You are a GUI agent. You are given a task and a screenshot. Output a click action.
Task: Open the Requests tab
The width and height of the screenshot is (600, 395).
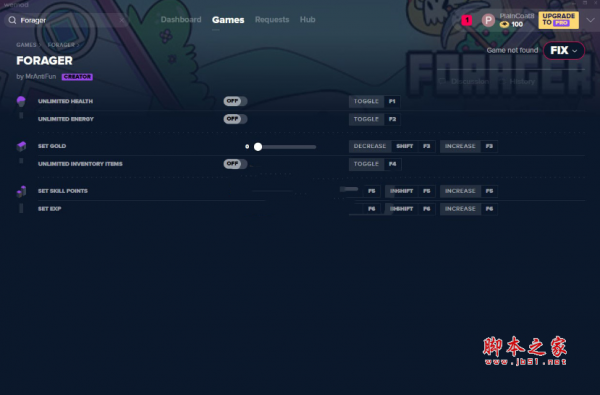(x=272, y=20)
